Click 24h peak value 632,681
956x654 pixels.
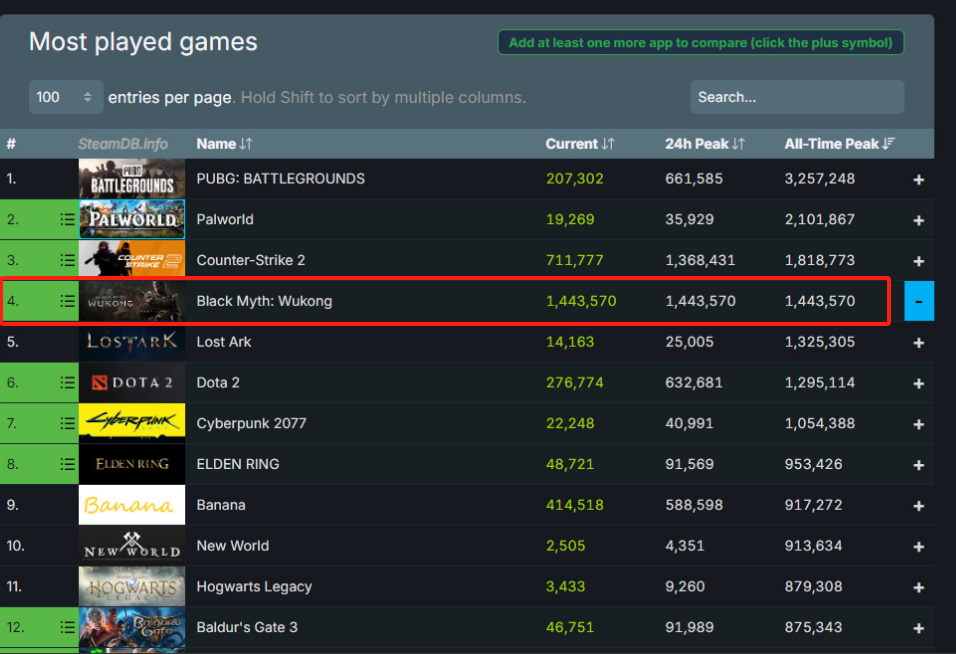[x=694, y=383]
